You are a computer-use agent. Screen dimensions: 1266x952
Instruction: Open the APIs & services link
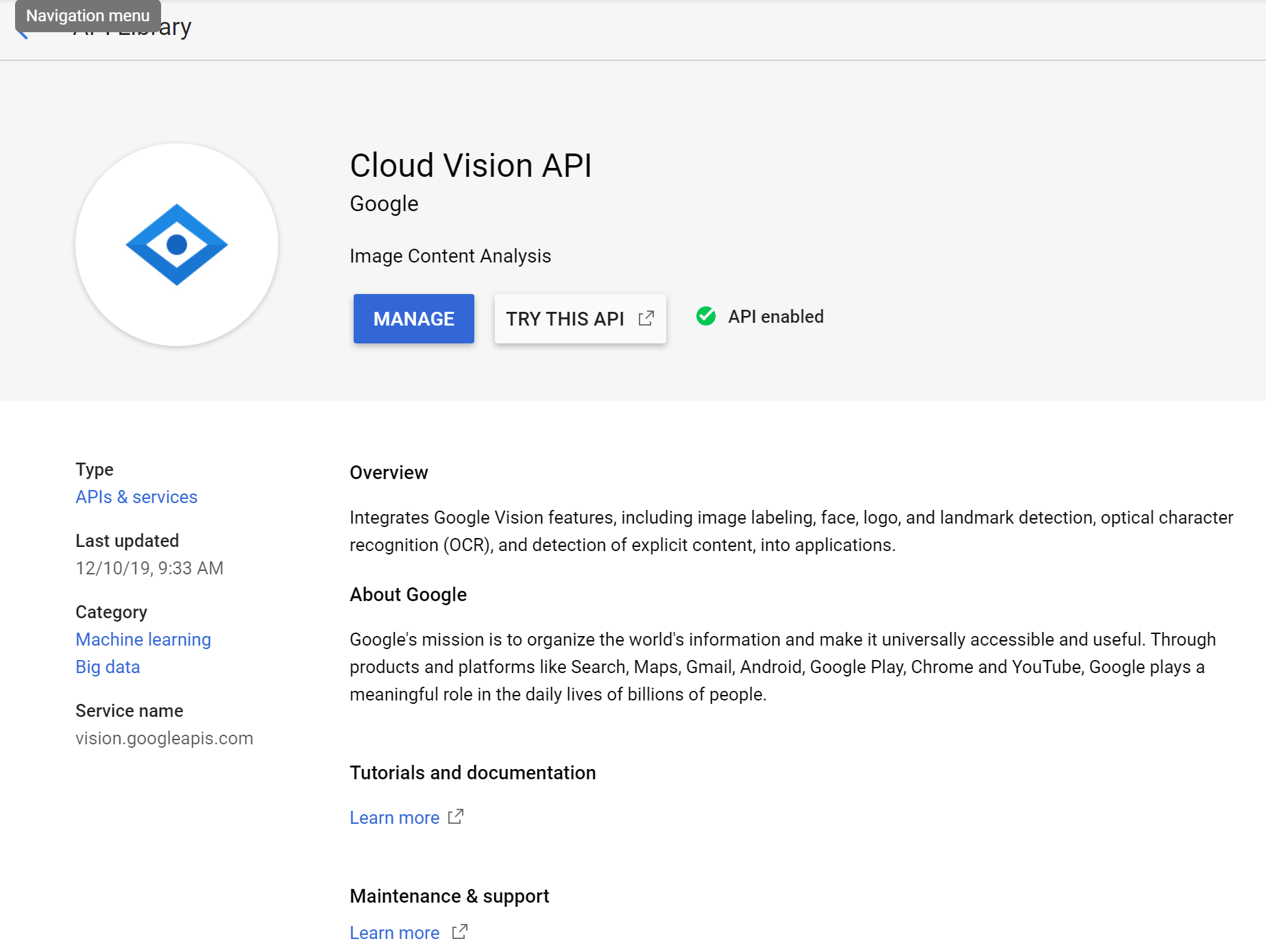point(136,497)
